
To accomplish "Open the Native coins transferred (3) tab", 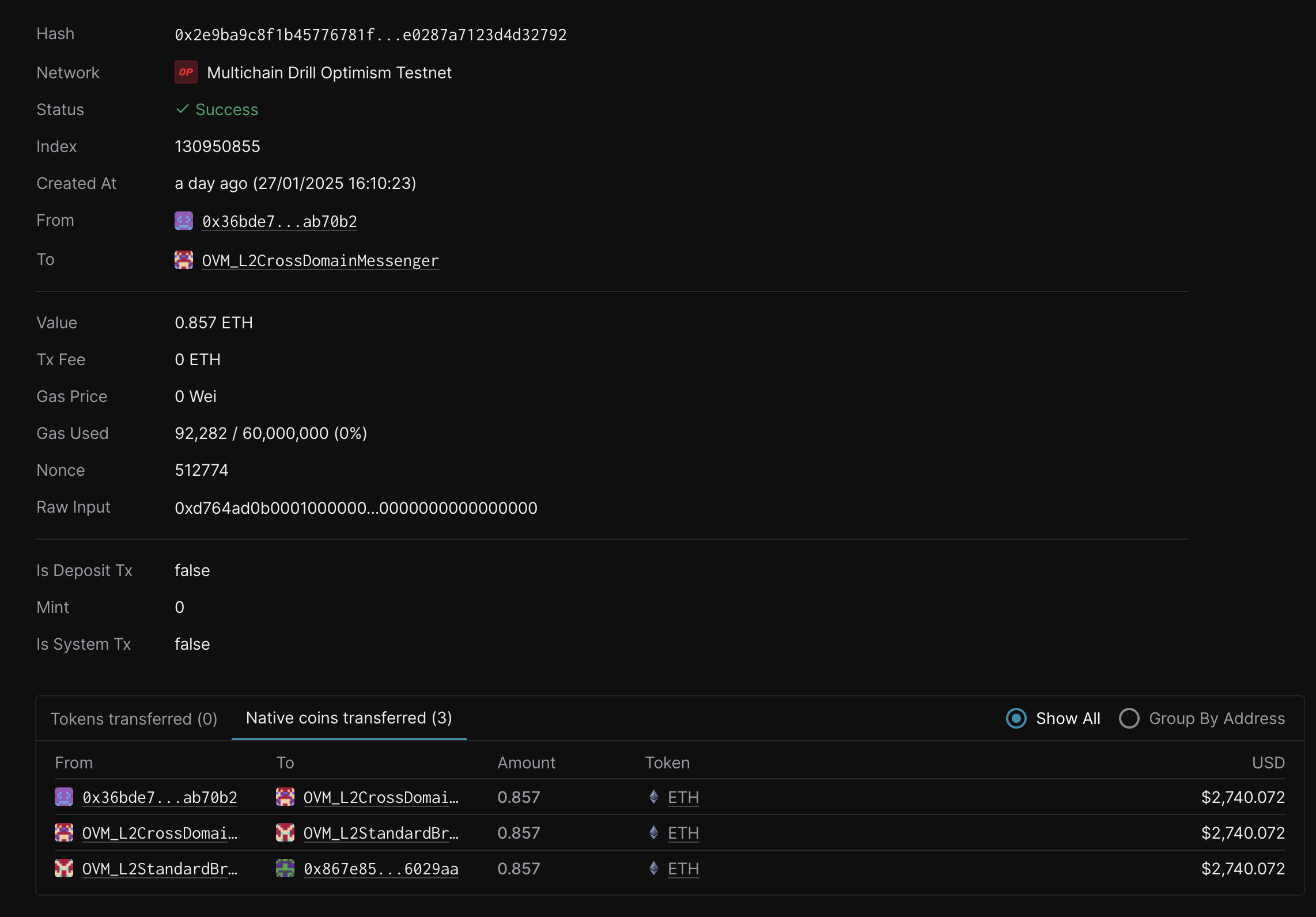I will point(349,718).
